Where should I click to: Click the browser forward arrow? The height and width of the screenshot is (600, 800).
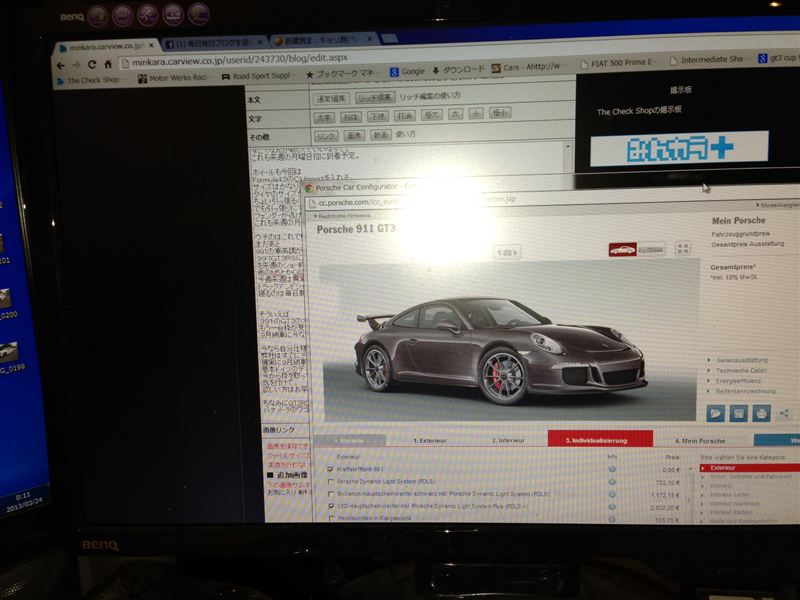click(x=77, y=65)
